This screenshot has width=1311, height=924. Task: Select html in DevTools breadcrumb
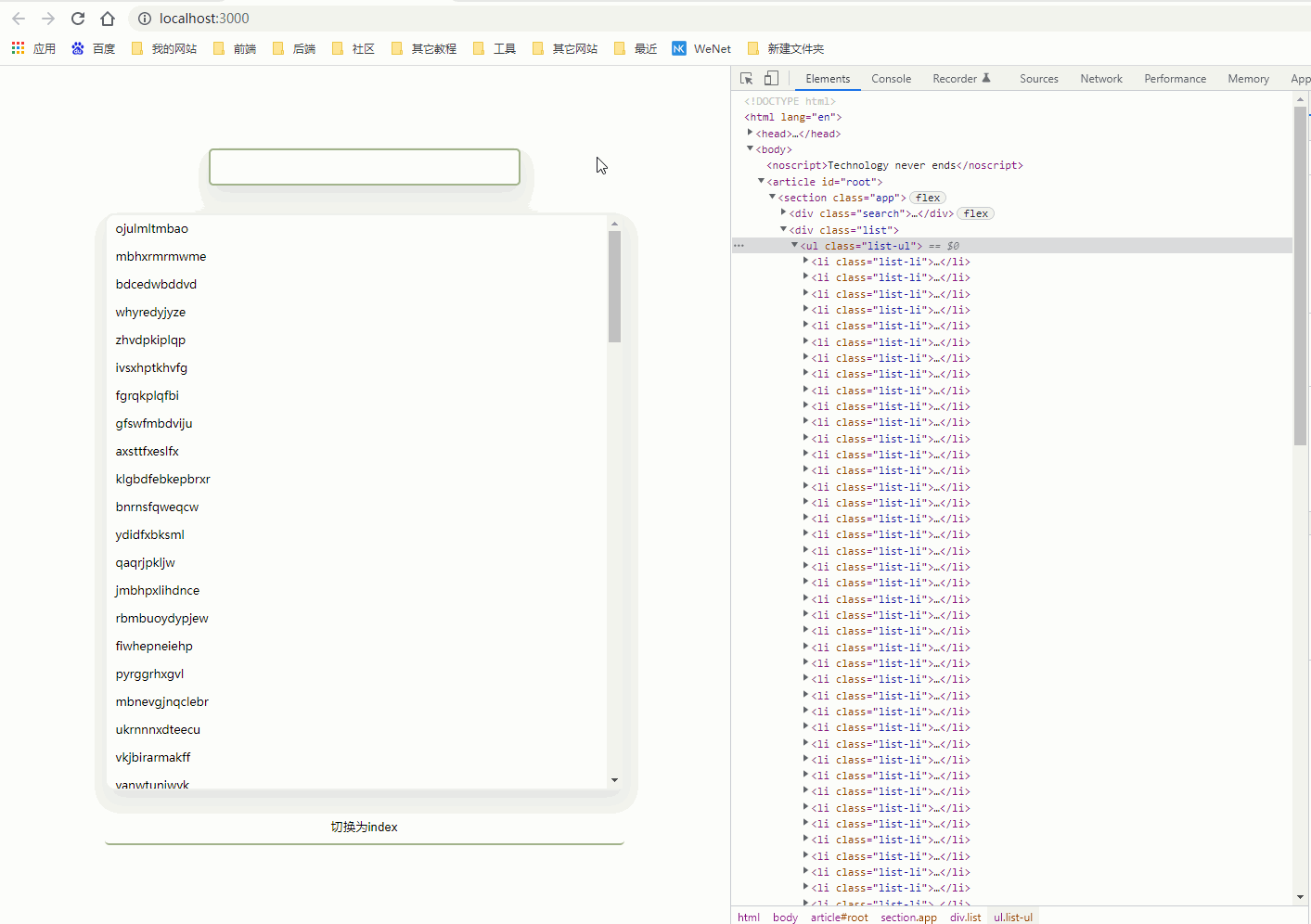tap(749, 918)
